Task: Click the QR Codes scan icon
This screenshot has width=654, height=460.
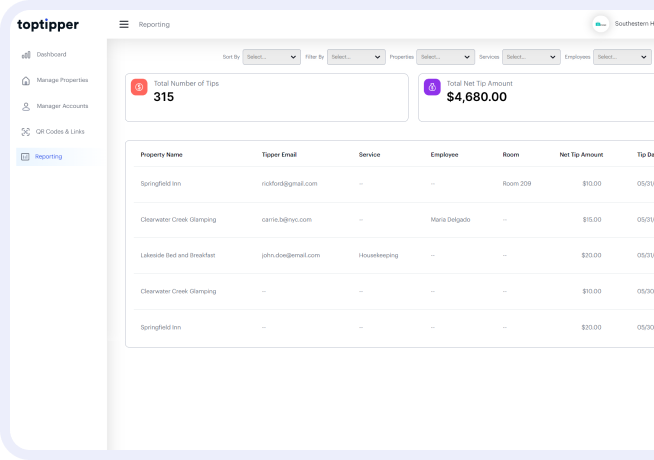Action: [26, 131]
